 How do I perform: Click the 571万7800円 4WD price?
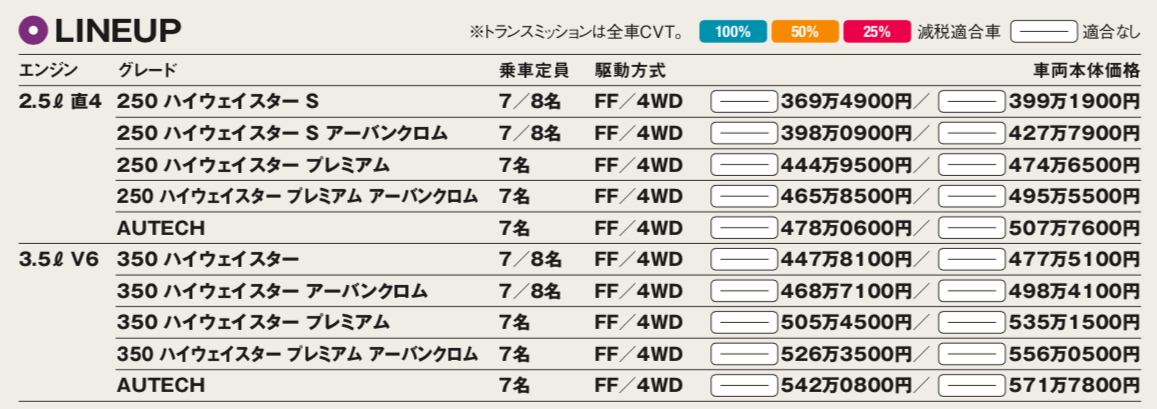point(1074,386)
